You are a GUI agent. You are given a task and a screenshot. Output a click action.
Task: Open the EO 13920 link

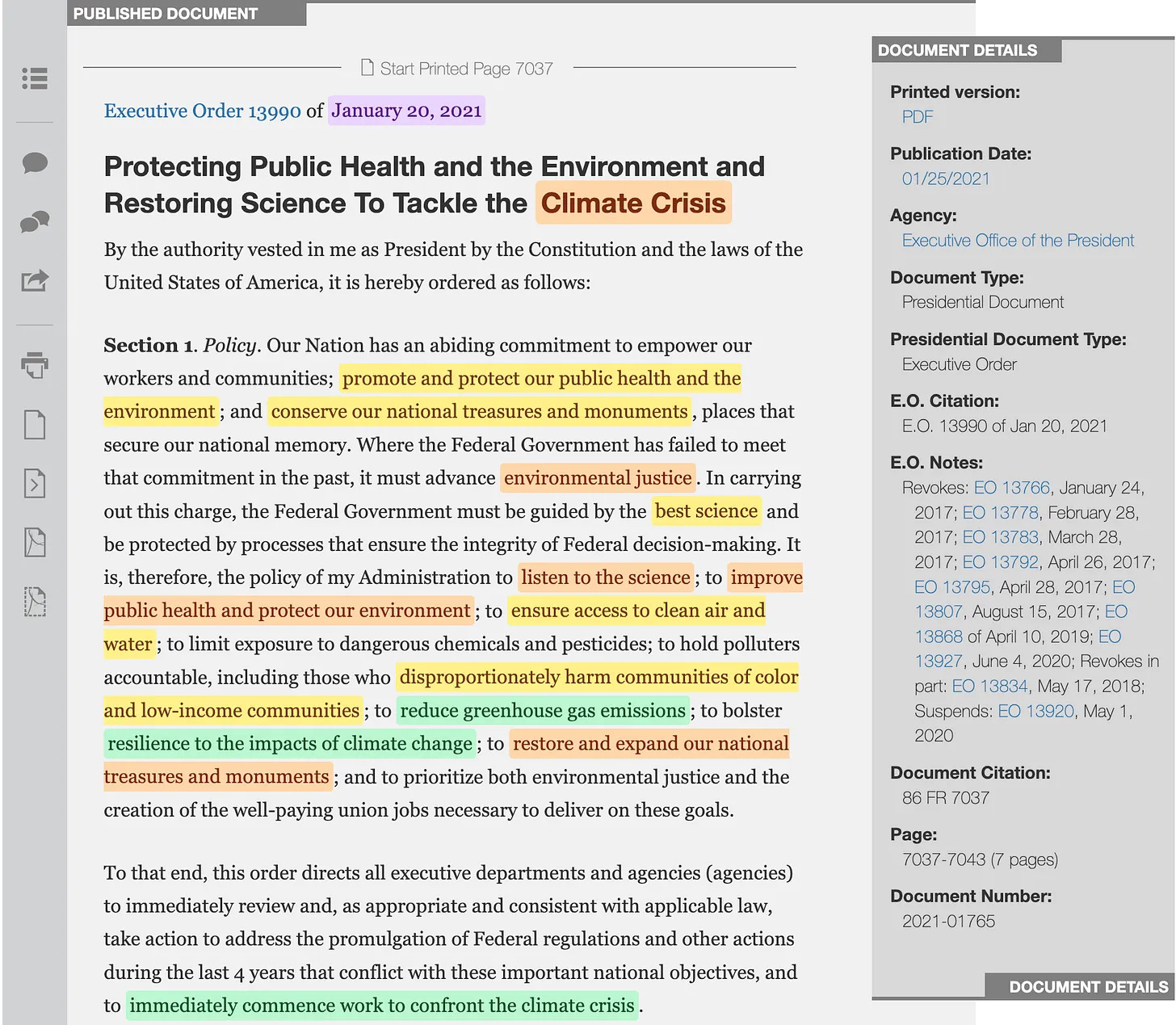1036,712
